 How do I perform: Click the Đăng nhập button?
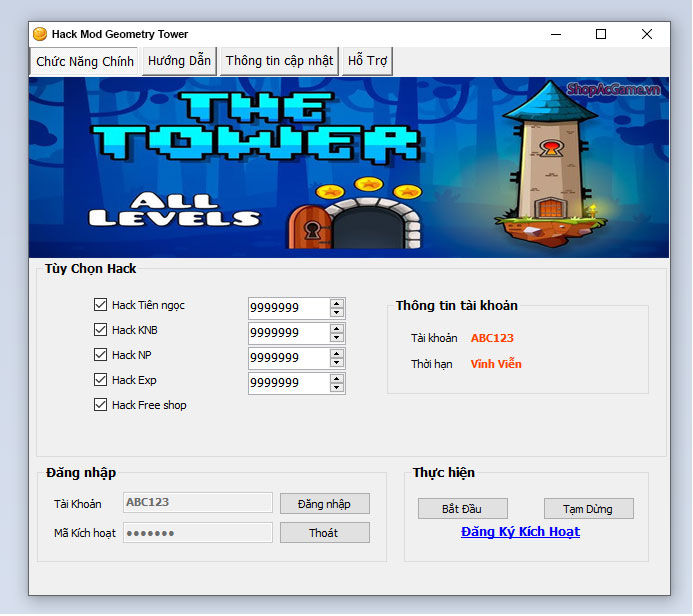pyautogui.click(x=325, y=504)
